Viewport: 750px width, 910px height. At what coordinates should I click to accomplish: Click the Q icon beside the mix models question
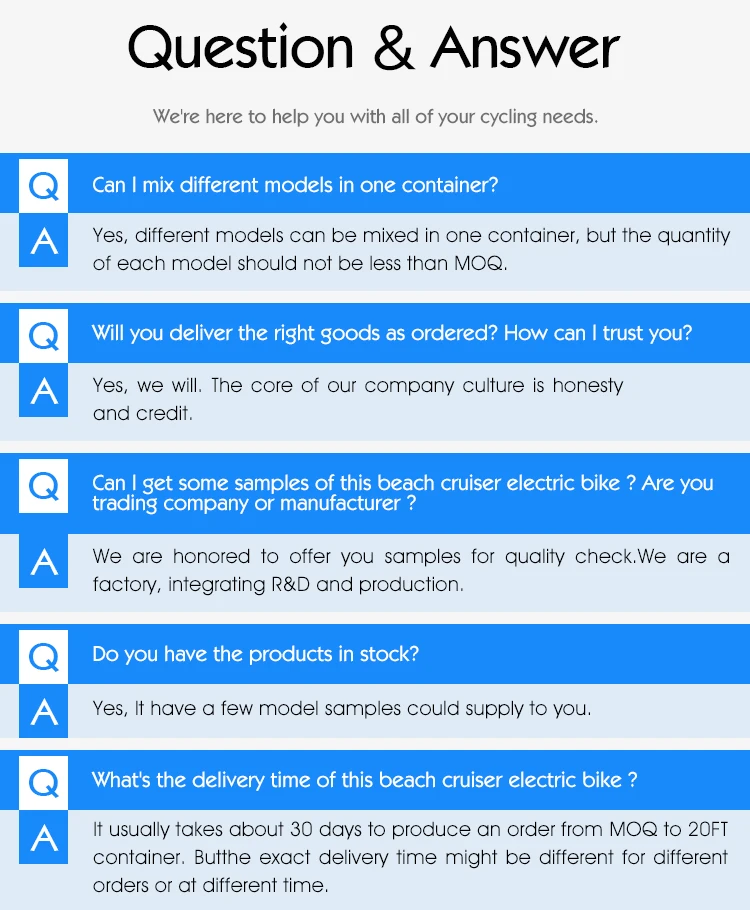(44, 186)
